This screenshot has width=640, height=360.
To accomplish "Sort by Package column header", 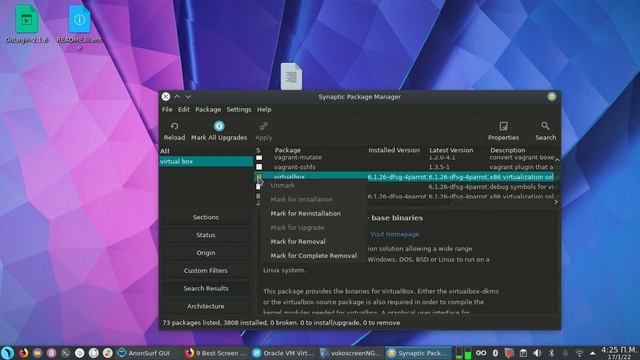I will tap(287, 150).
